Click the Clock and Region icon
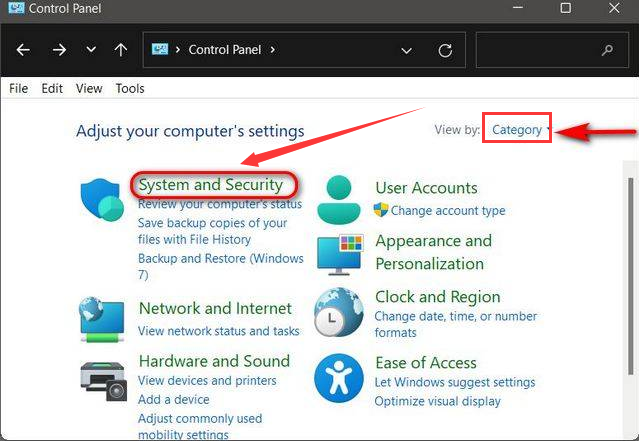The width and height of the screenshot is (639, 441). click(339, 313)
